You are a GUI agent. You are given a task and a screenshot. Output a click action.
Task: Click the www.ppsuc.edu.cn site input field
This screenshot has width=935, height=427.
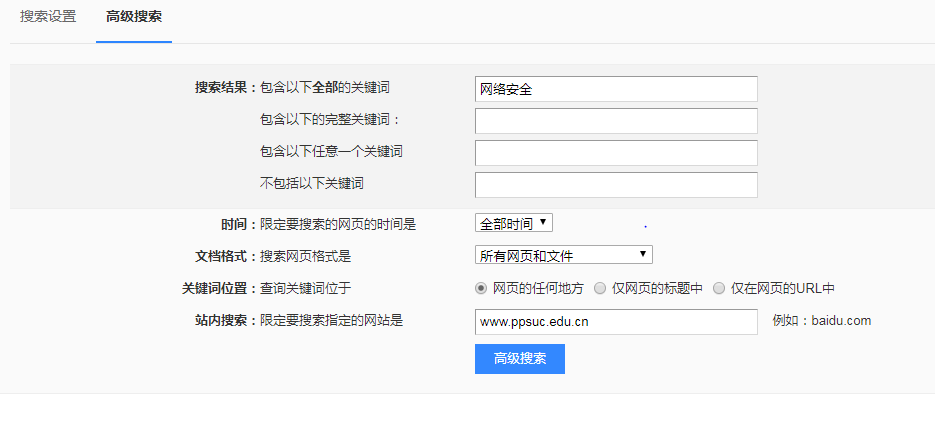[616, 321]
